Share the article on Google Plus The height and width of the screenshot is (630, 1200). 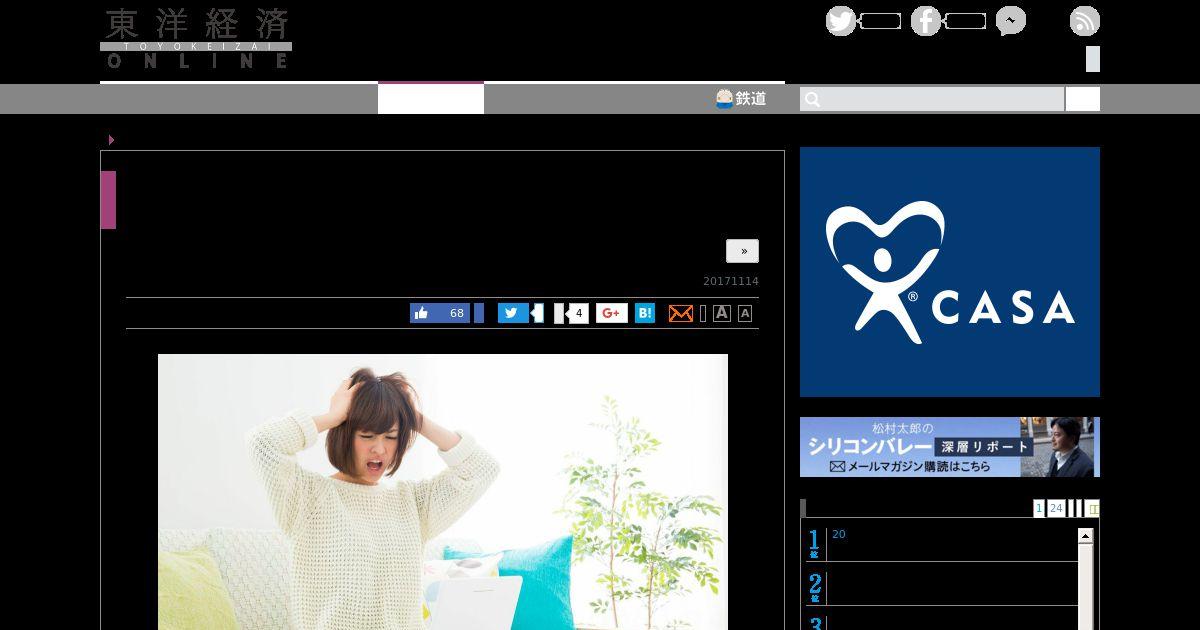(x=612, y=313)
